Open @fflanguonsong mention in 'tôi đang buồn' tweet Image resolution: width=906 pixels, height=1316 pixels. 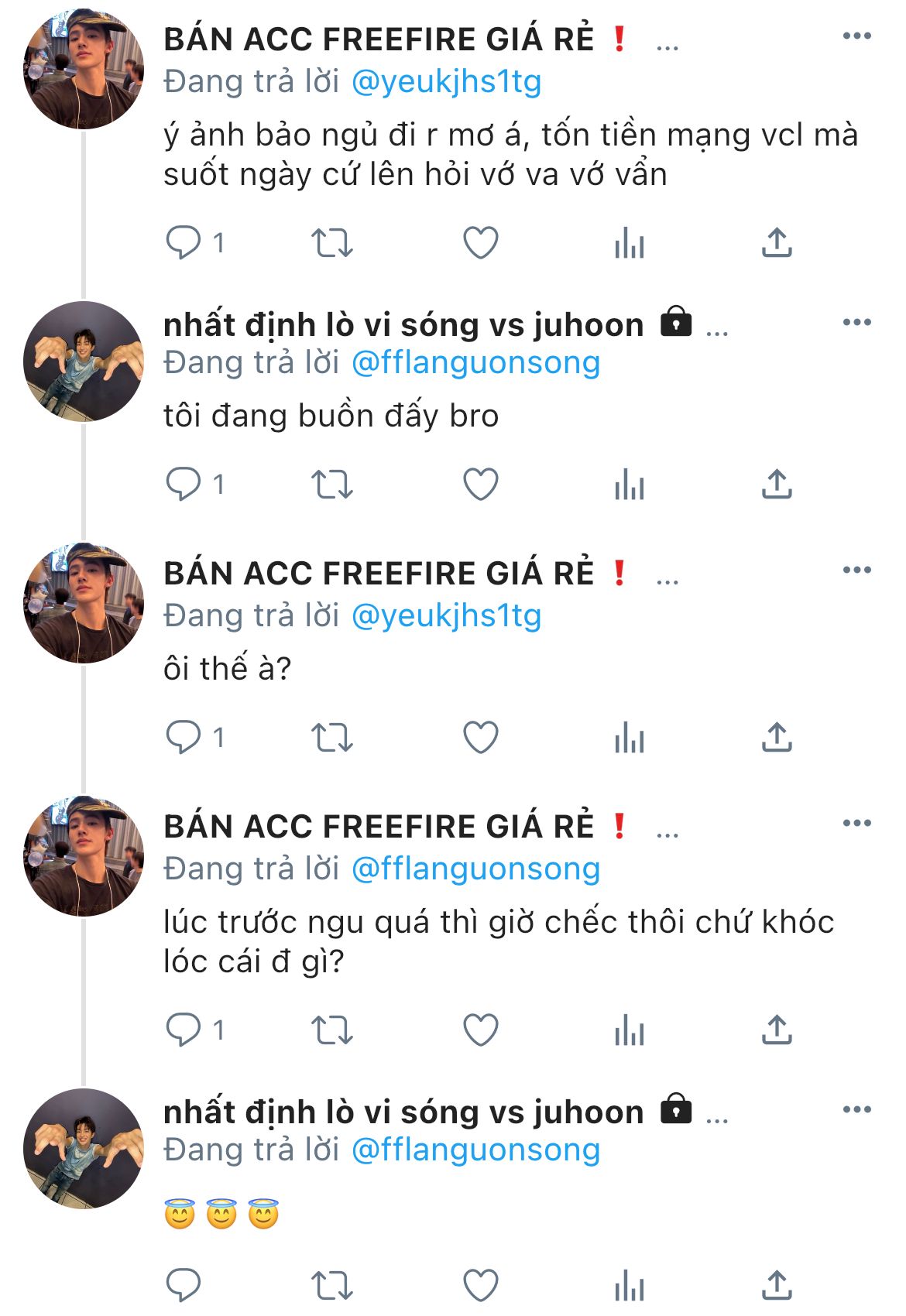click(x=475, y=363)
